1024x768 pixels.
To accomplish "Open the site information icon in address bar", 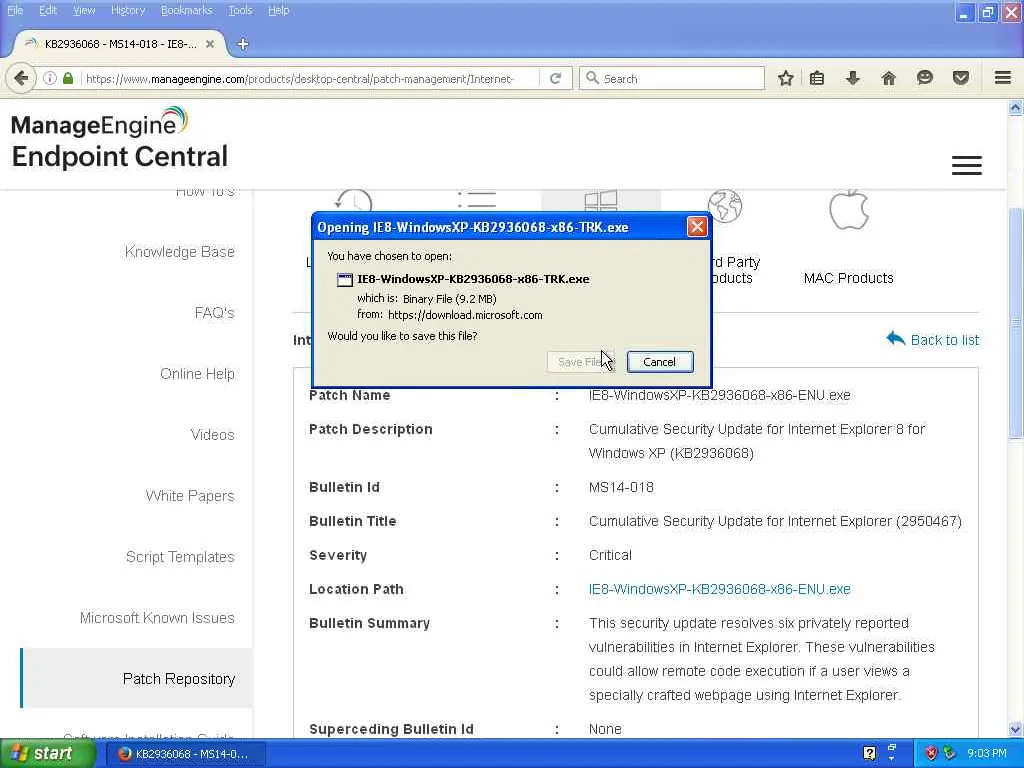I will [50, 78].
